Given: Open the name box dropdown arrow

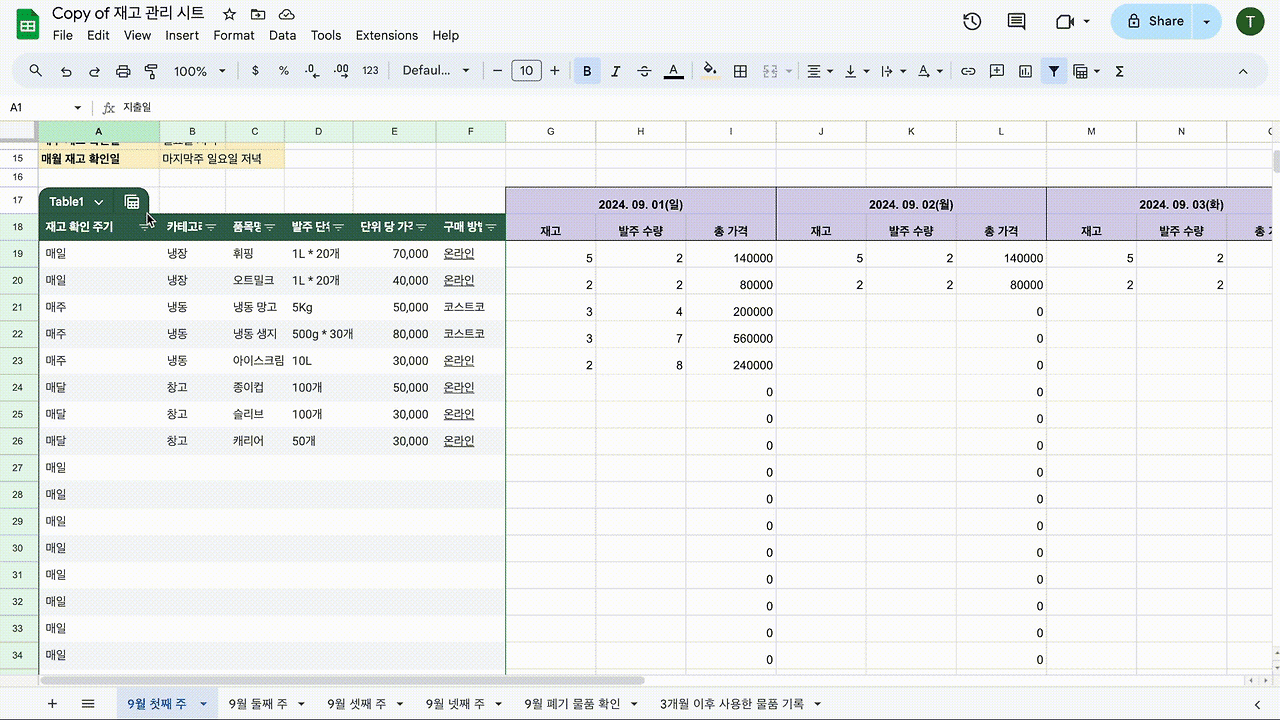Looking at the screenshot, I should coord(78,107).
